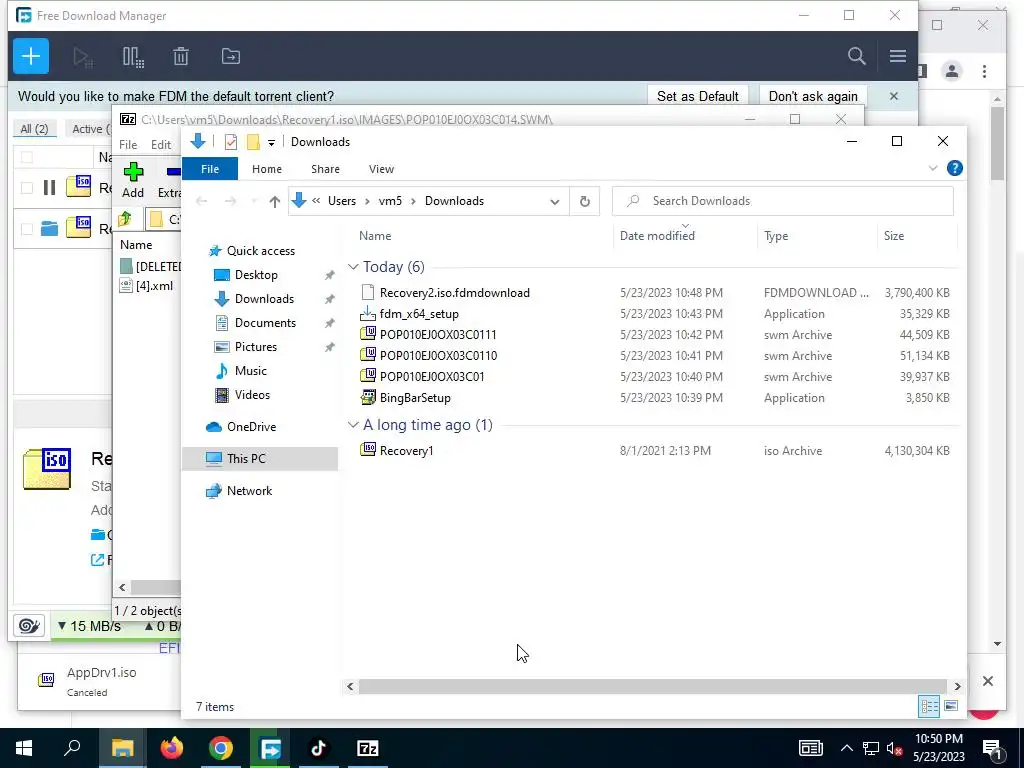Click Set as Default button
Screen dimensions: 1024x768
(x=697, y=96)
